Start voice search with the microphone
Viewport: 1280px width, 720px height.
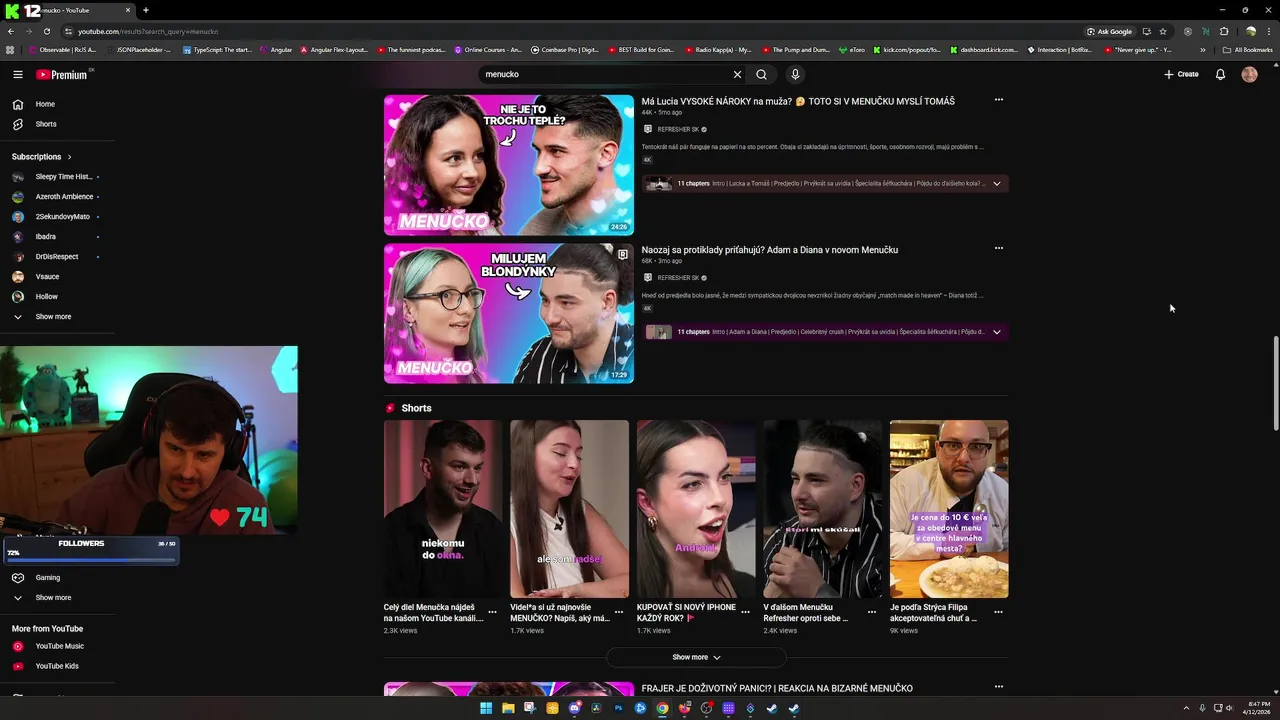(795, 74)
